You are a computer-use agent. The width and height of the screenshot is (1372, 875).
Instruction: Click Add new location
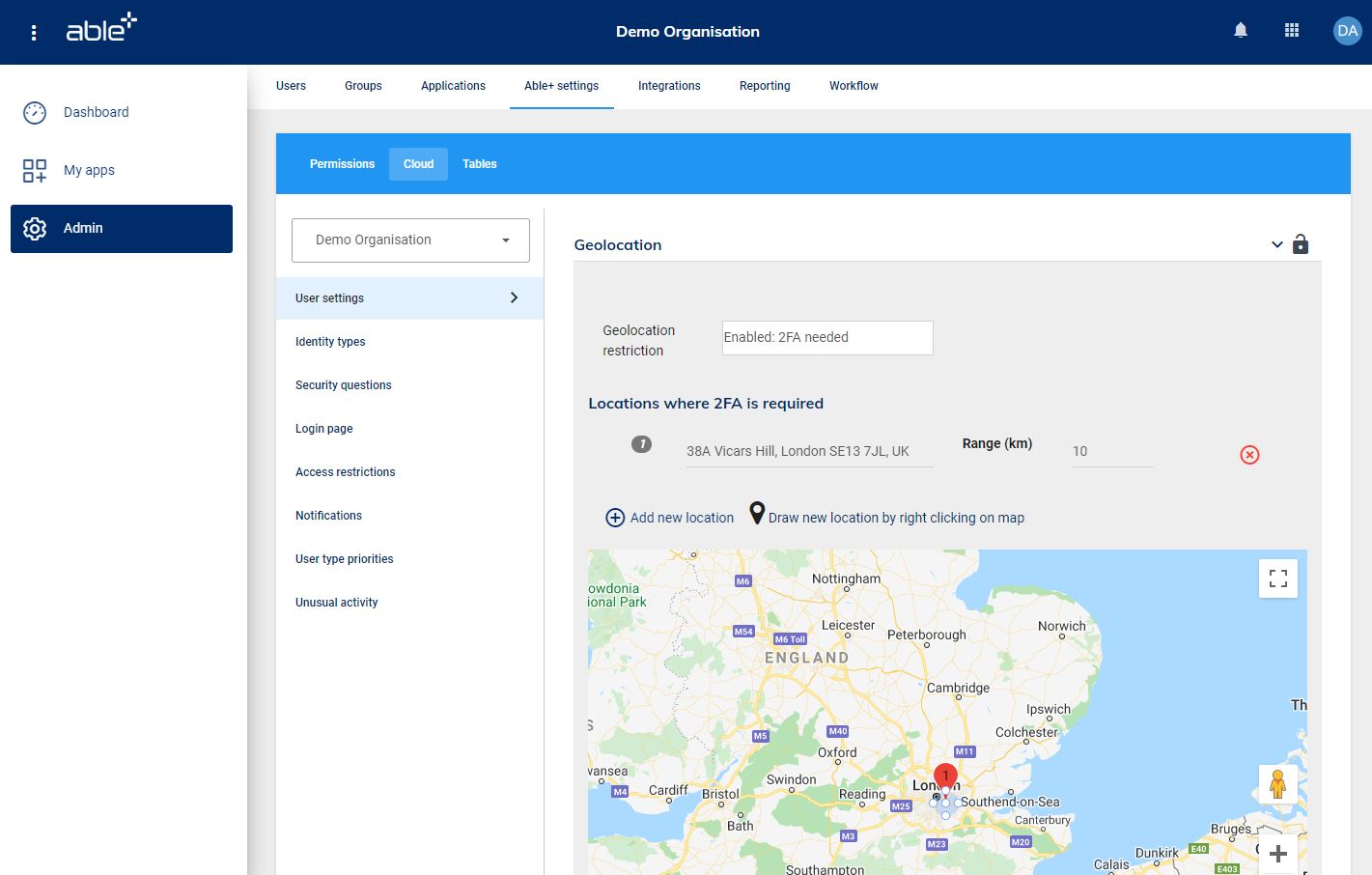pos(670,518)
